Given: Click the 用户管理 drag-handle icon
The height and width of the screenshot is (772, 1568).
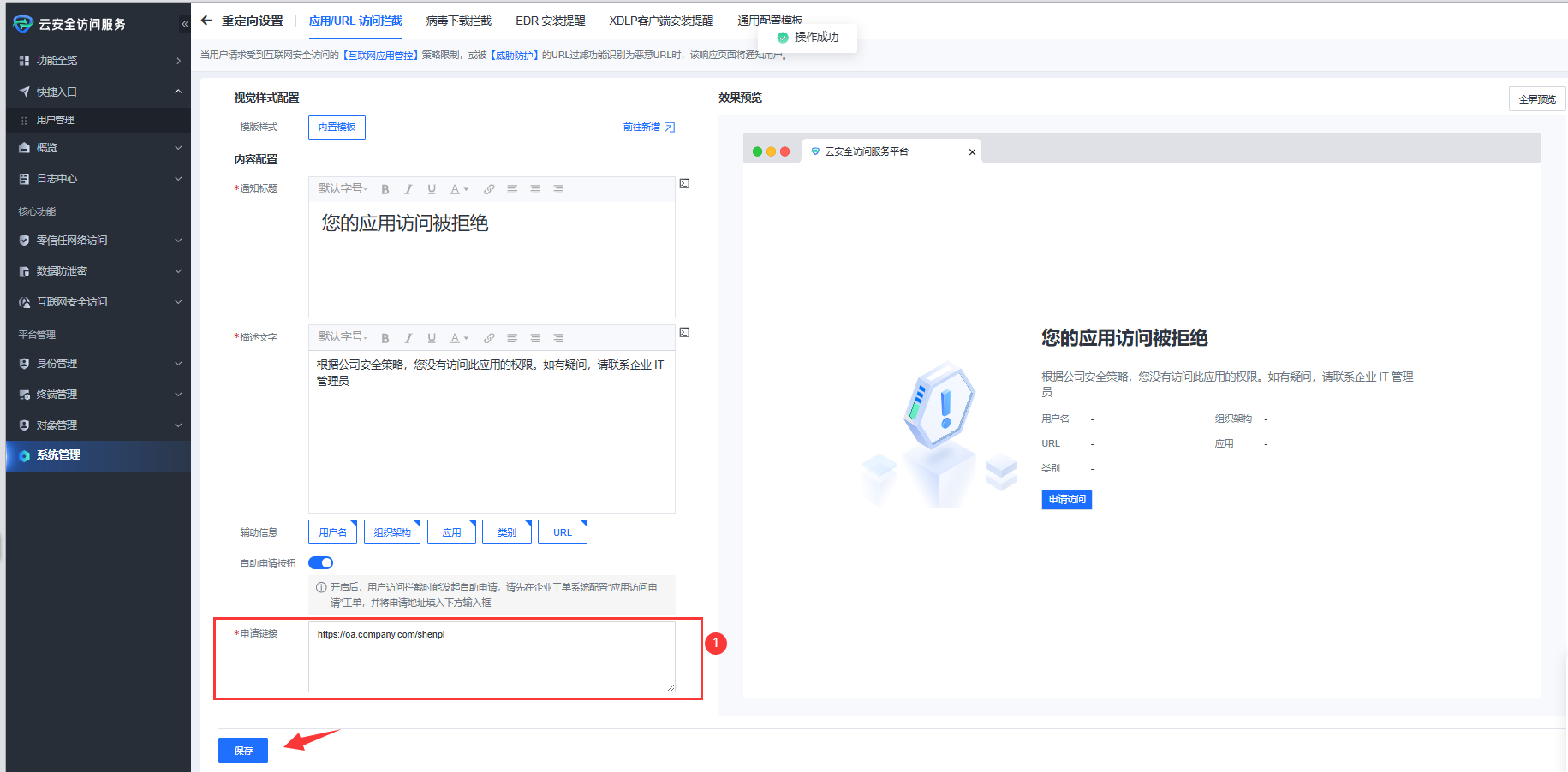Looking at the screenshot, I should 24,121.
